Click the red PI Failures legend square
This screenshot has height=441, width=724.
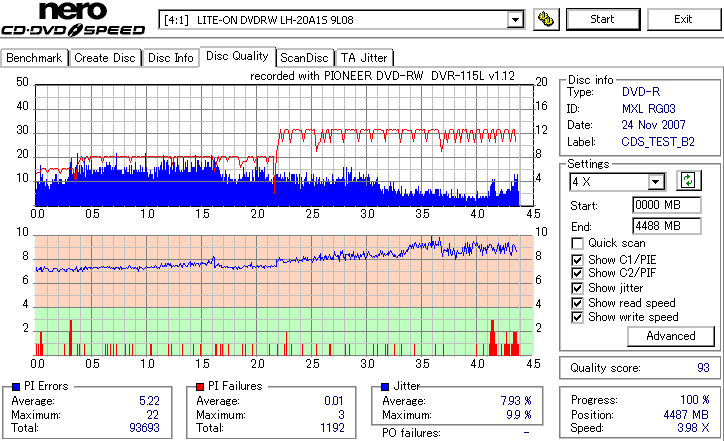200,387
